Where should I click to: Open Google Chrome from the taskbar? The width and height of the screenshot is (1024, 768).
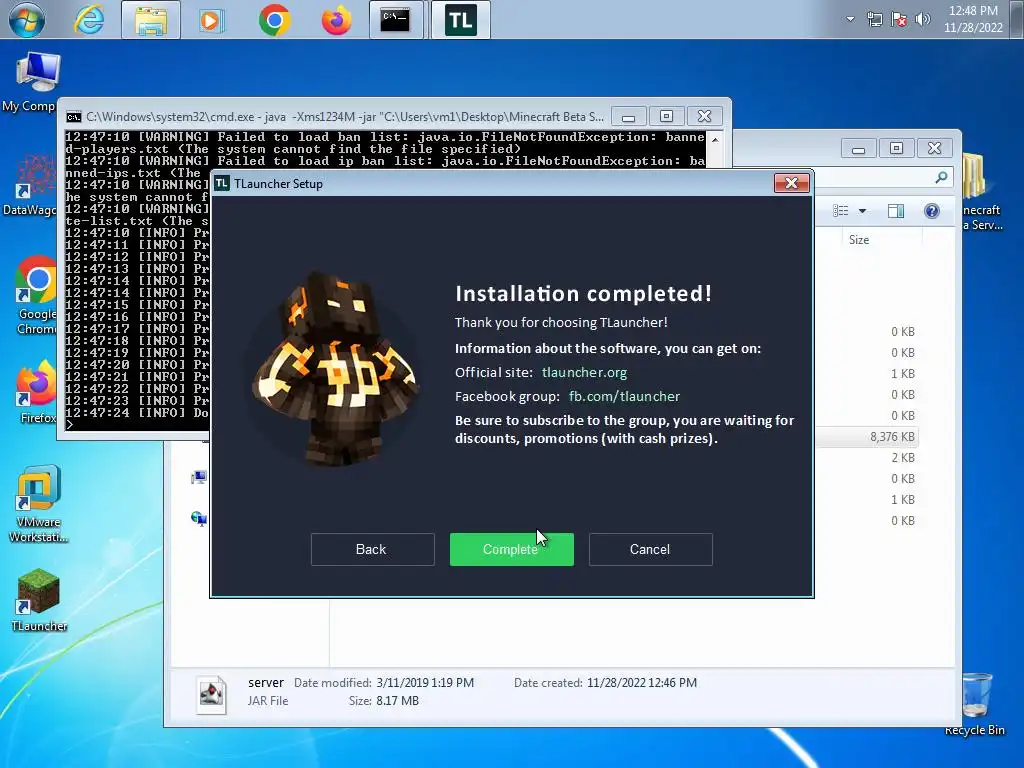pos(274,20)
